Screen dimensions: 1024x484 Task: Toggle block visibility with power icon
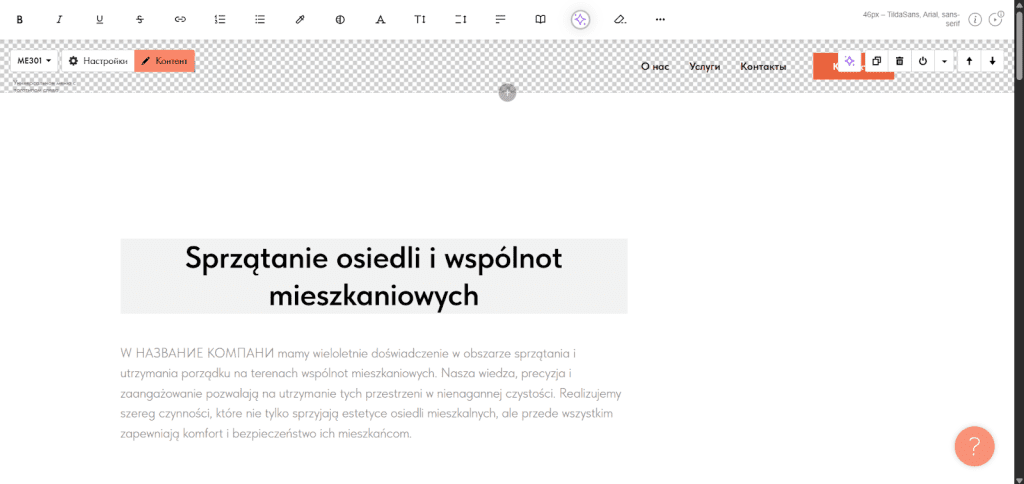tap(923, 61)
